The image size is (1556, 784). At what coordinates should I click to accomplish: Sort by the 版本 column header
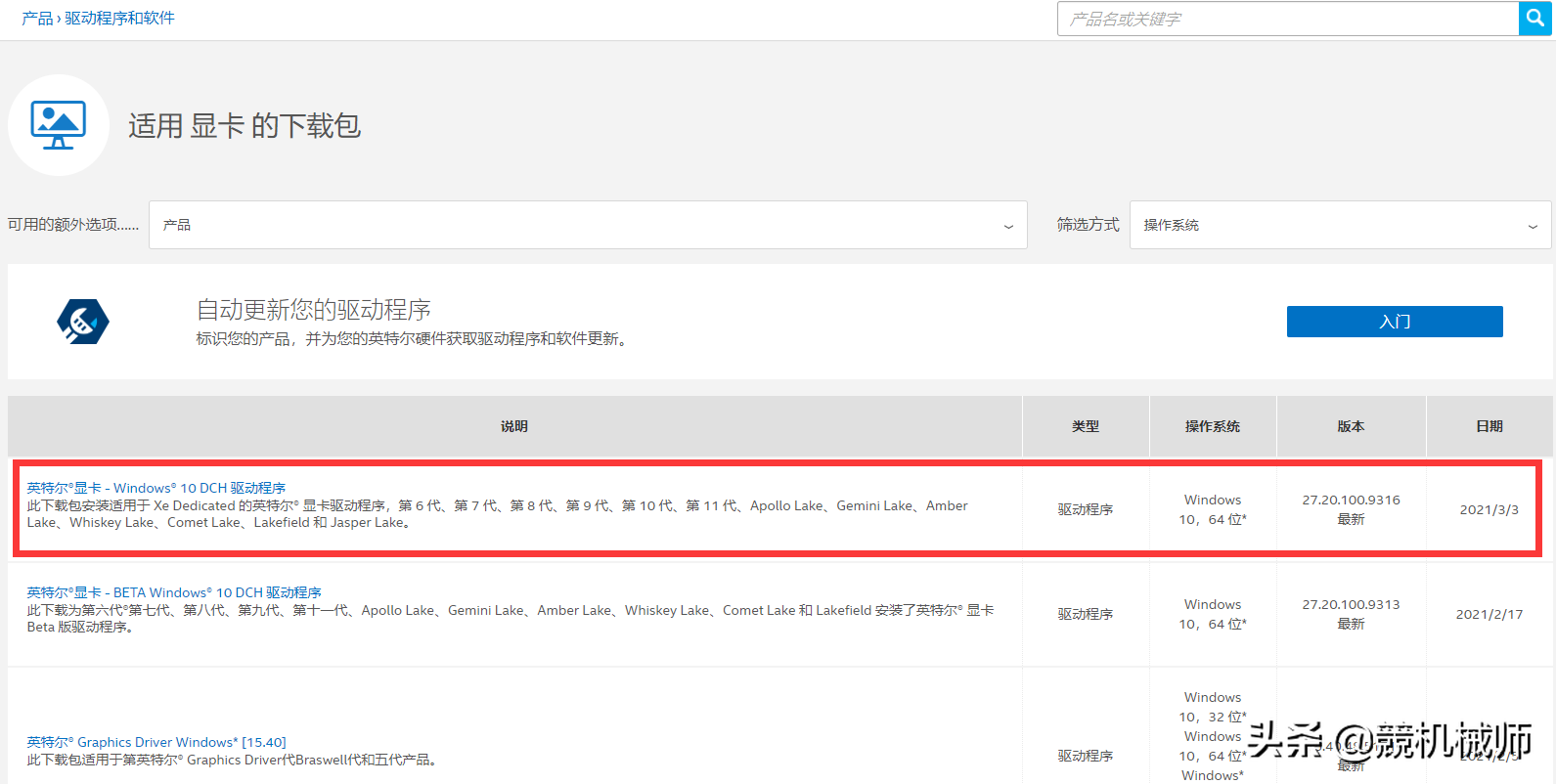coord(1351,426)
